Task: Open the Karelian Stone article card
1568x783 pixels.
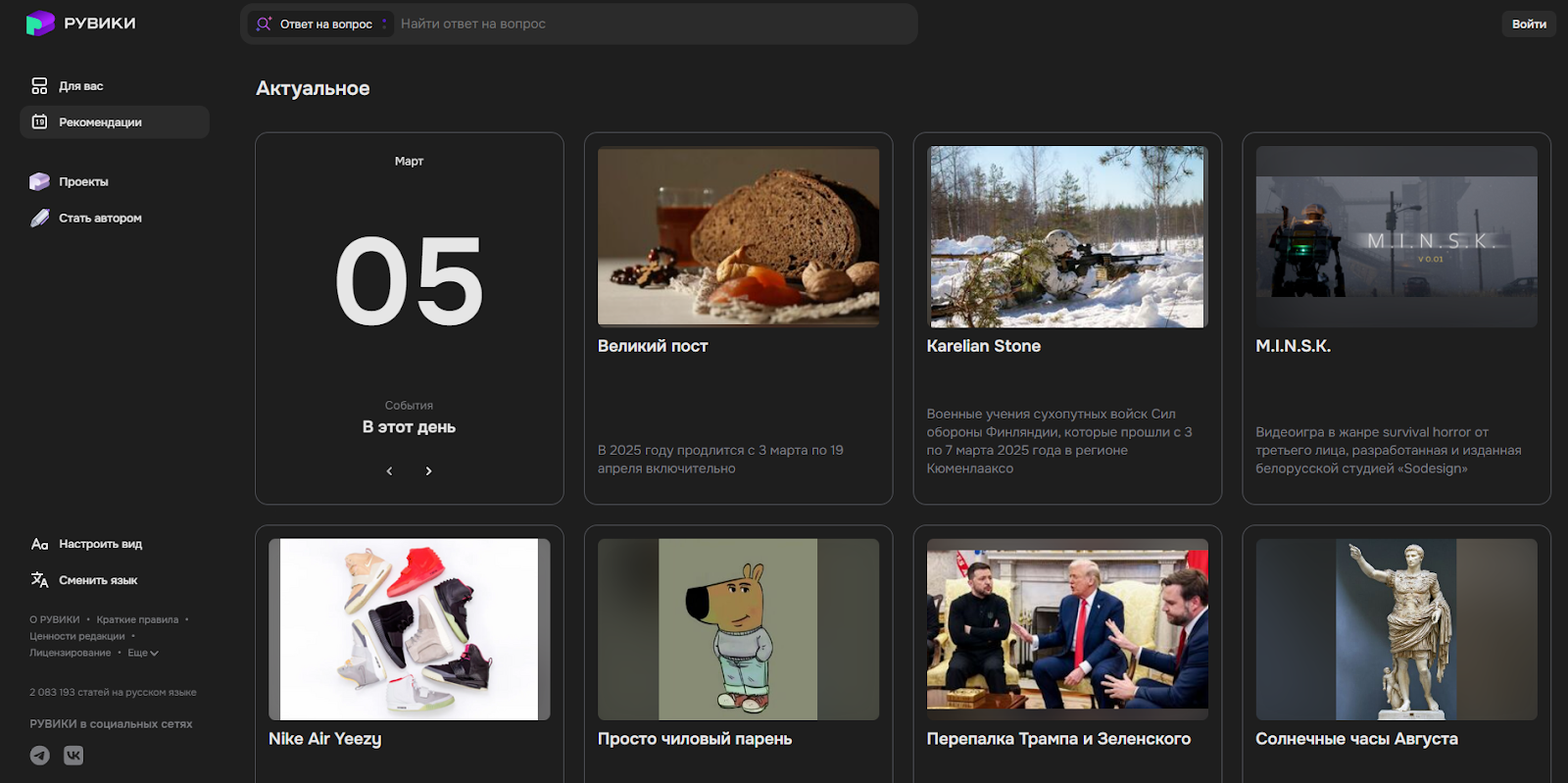Action: click(1067, 318)
